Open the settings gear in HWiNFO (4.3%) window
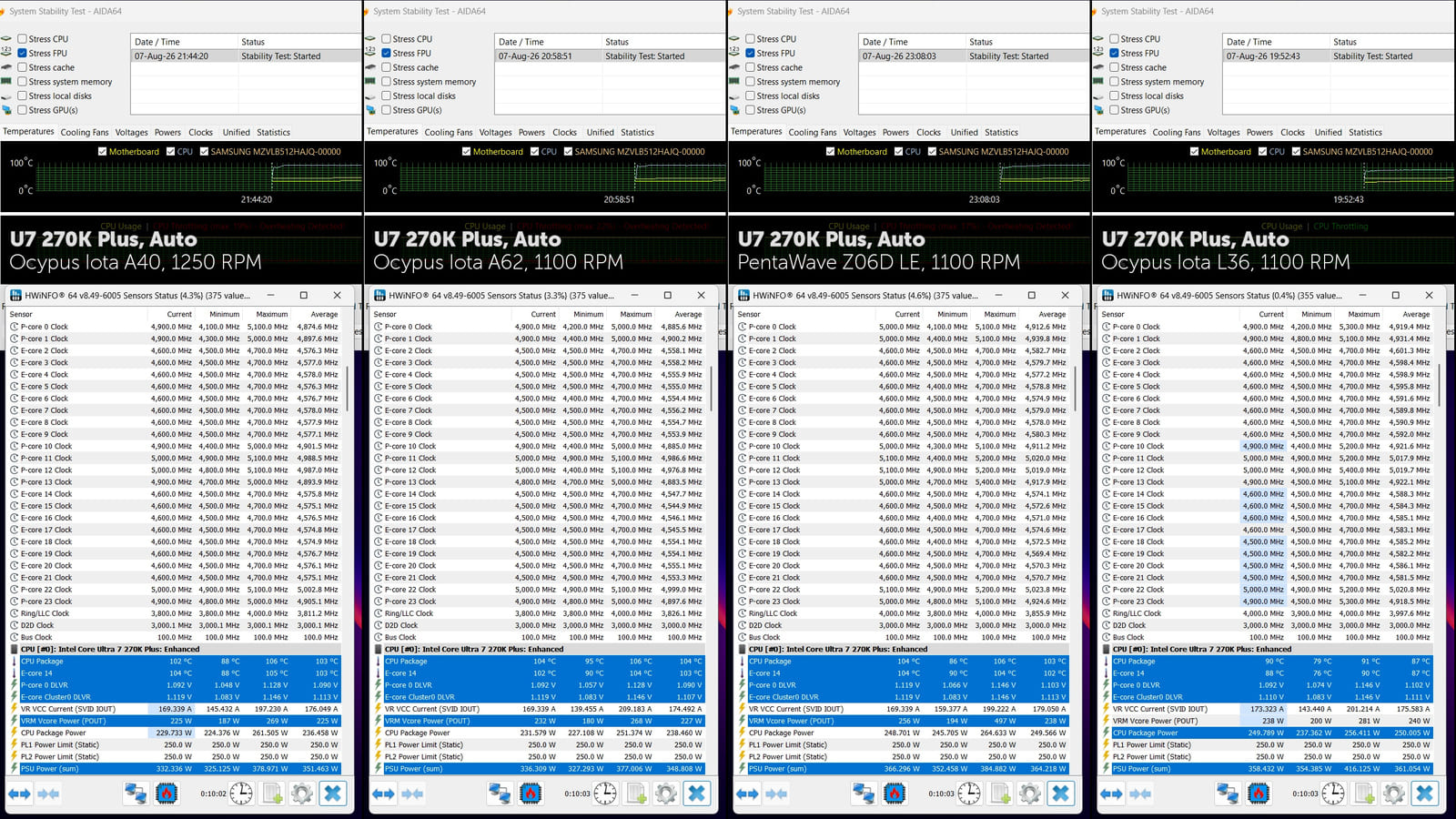The height and width of the screenshot is (819, 1456). point(302,794)
